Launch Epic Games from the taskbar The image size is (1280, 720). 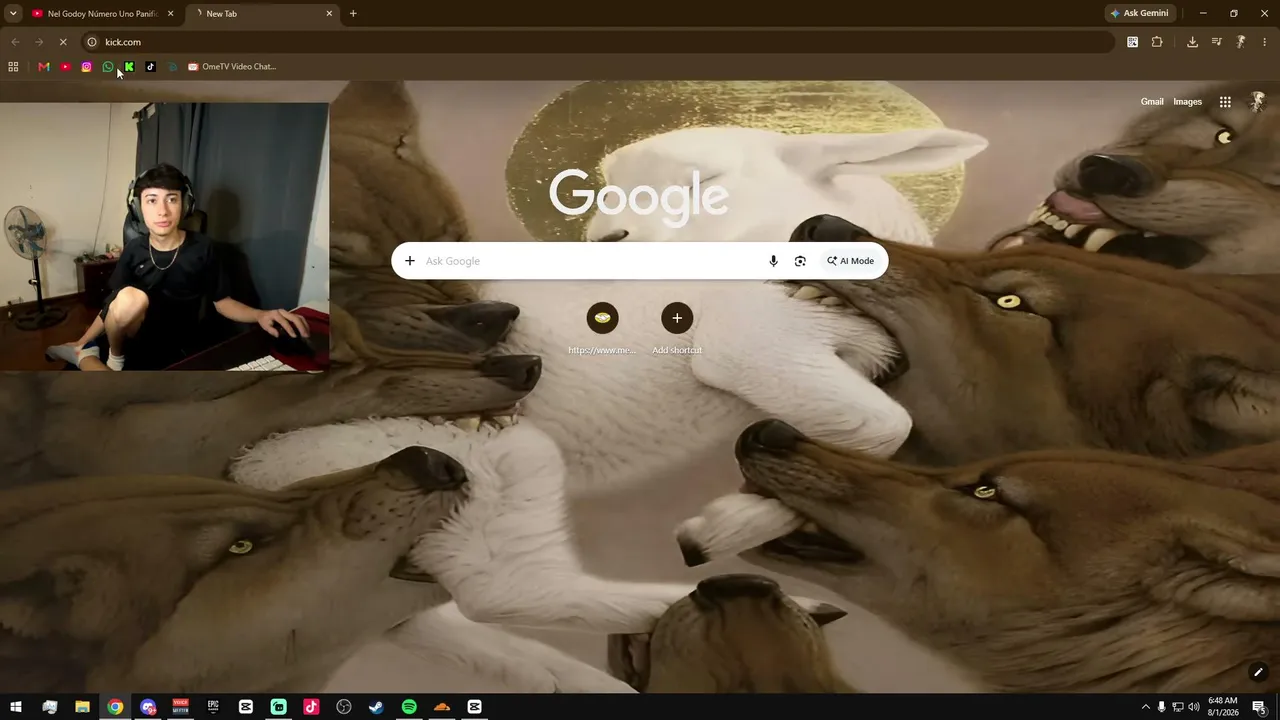click(213, 707)
